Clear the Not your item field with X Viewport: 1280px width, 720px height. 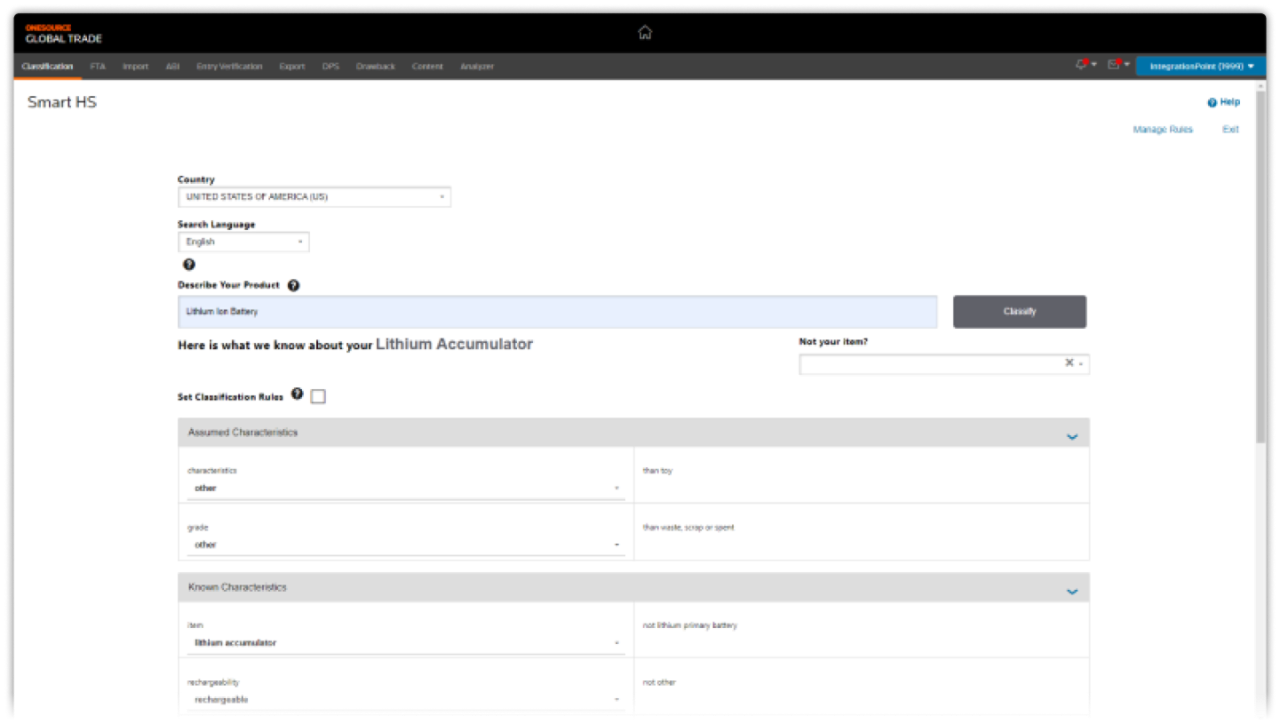point(1068,363)
